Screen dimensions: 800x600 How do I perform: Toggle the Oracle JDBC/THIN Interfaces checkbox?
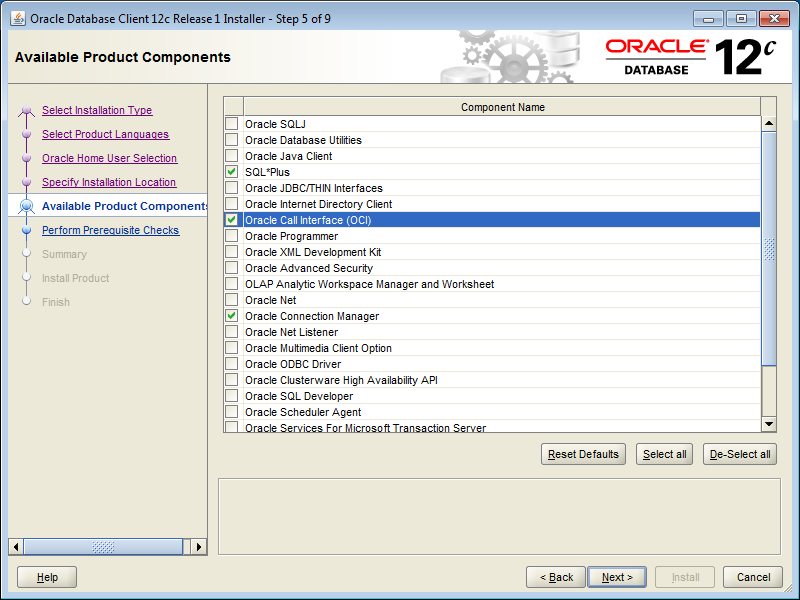point(232,187)
